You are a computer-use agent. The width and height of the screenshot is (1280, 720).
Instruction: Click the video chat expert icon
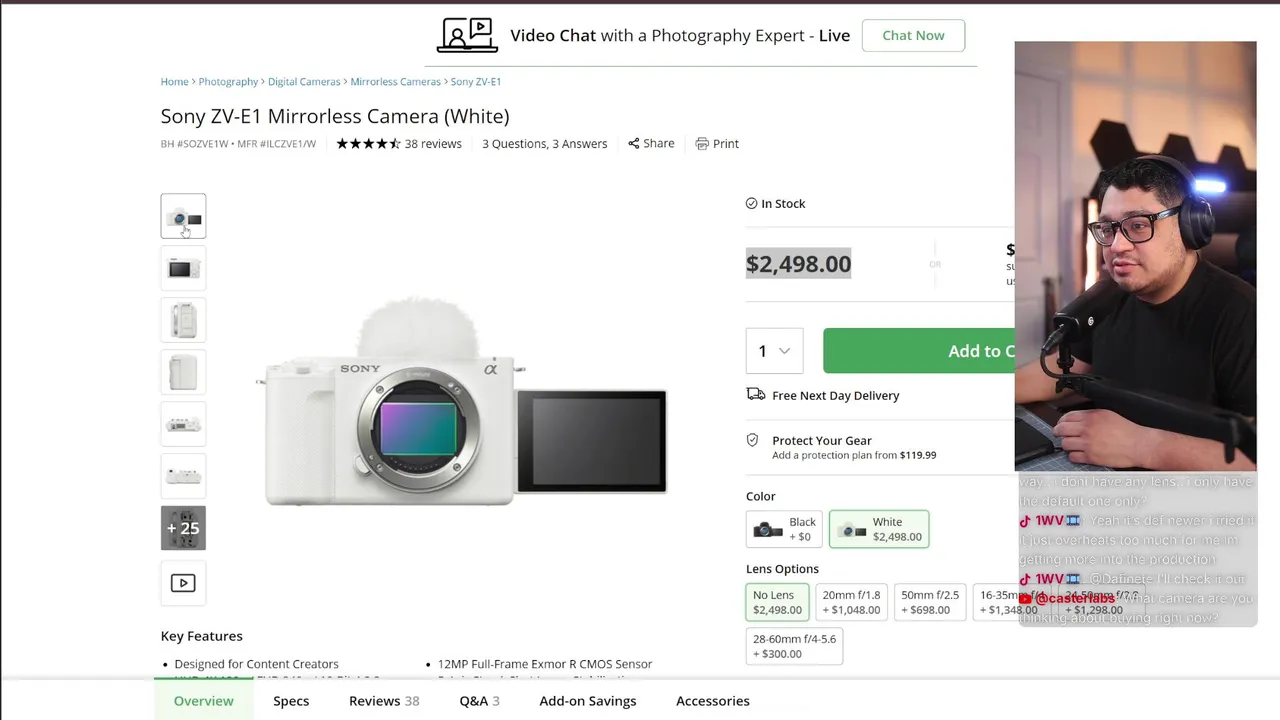467,35
